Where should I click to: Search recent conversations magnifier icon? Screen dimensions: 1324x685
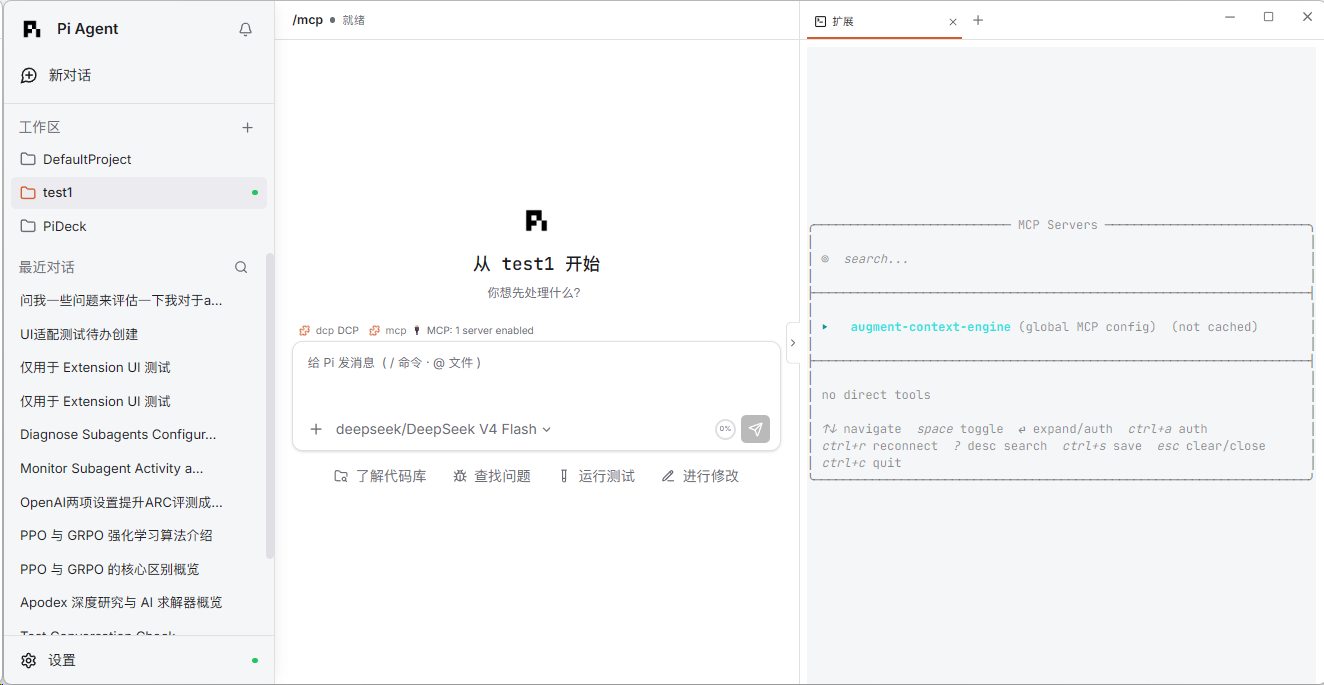(x=241, y=267)
